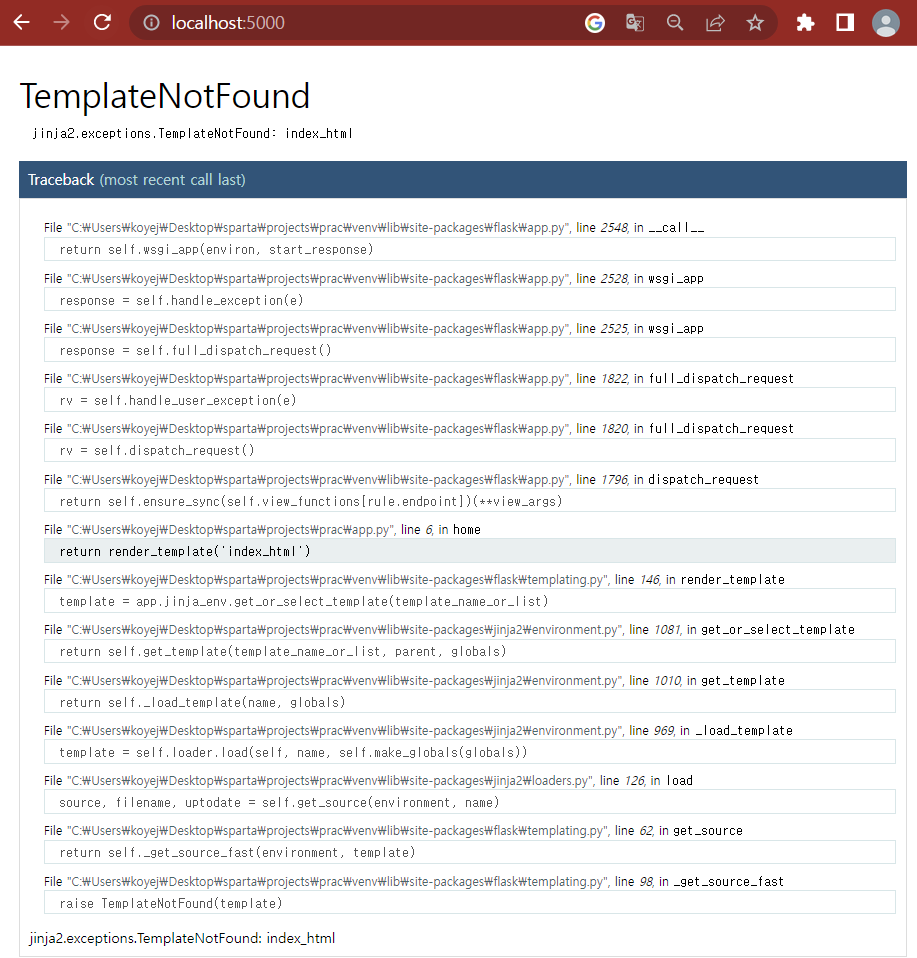Open the extensions puzzle icon
The height and width of the screenshot is (958, 917).
click(805, 23)
